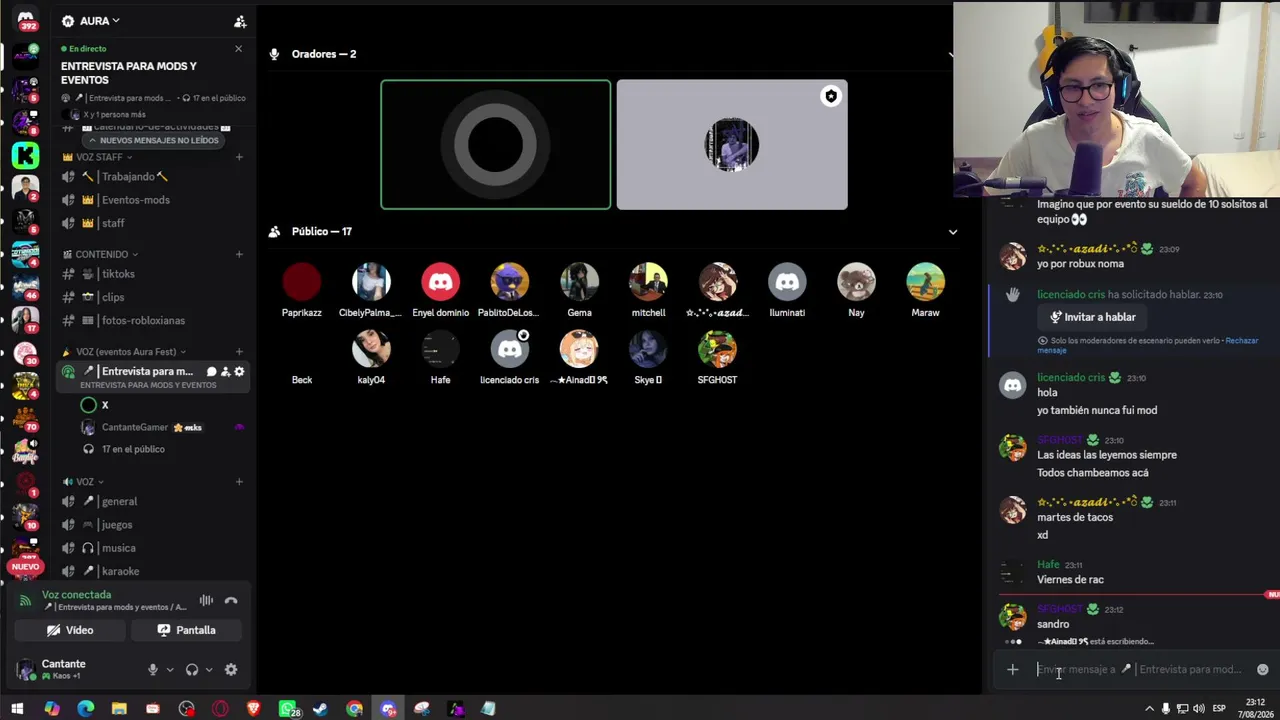The height and width of the screenshot is (720, 1280).
Task: Select speaker X in channel list
Action: pyautogui.click(x=104, y=405)
